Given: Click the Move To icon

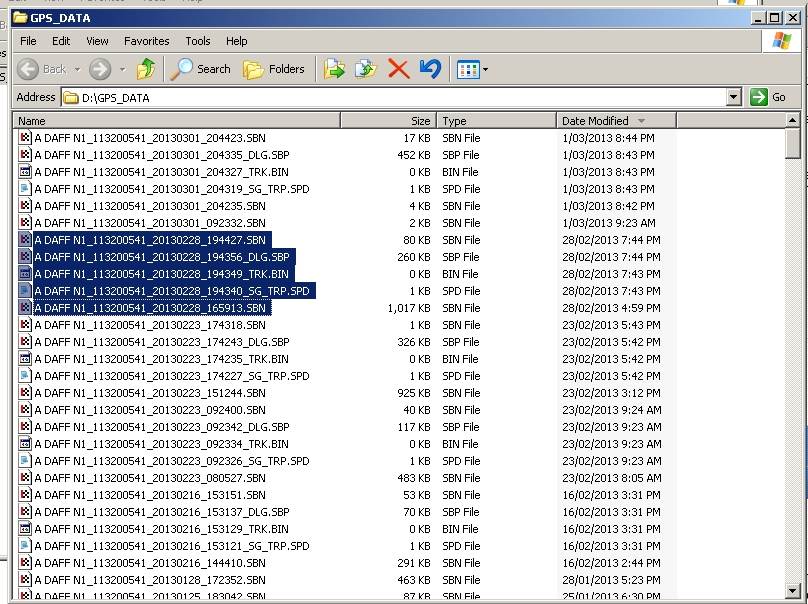Looking at the screenshot, I should pyautogui.click(x=334, y=69).
